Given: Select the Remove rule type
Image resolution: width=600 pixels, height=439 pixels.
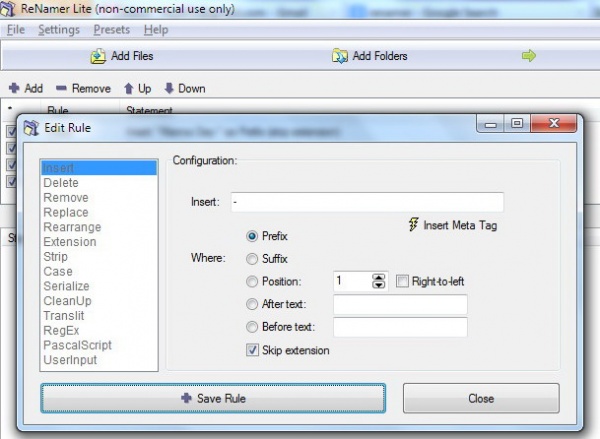Looking at the screenshot, I should (x=99, y=197).
